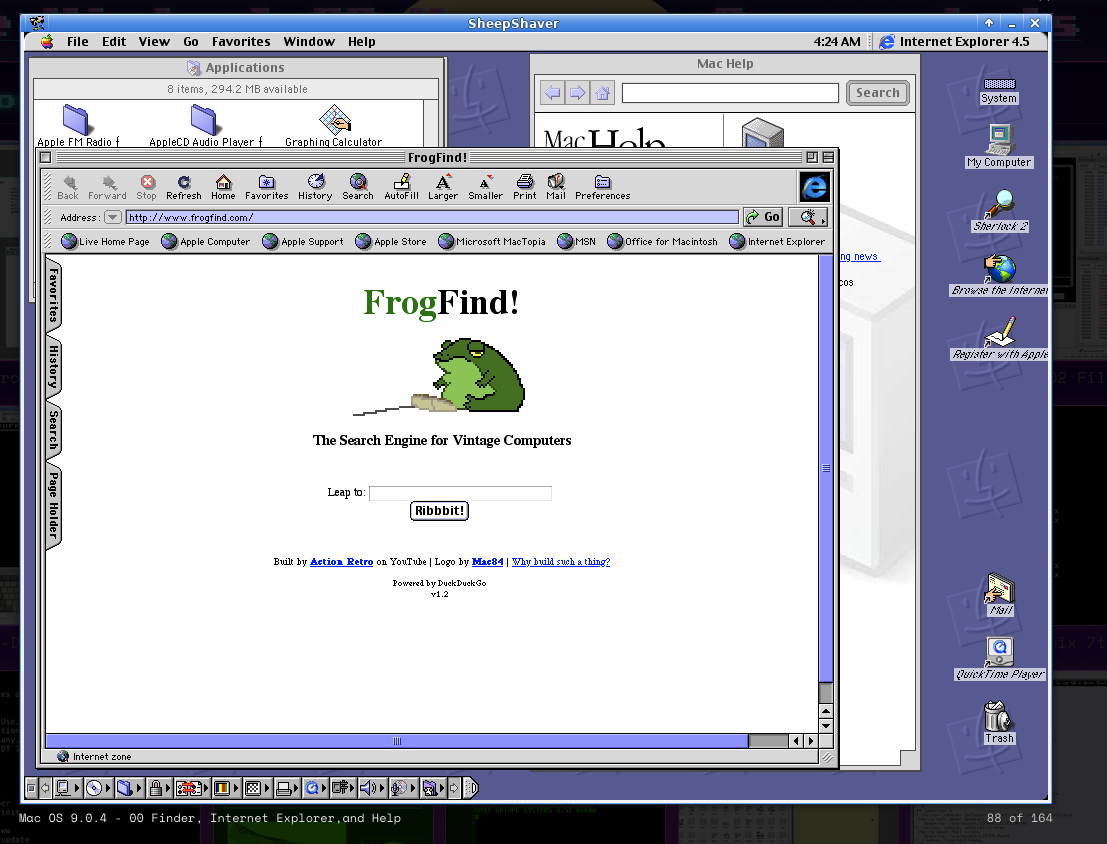This screenshot has width=1107, height=844.
Task: Go to the Home page icon
Action: (223, 187)
